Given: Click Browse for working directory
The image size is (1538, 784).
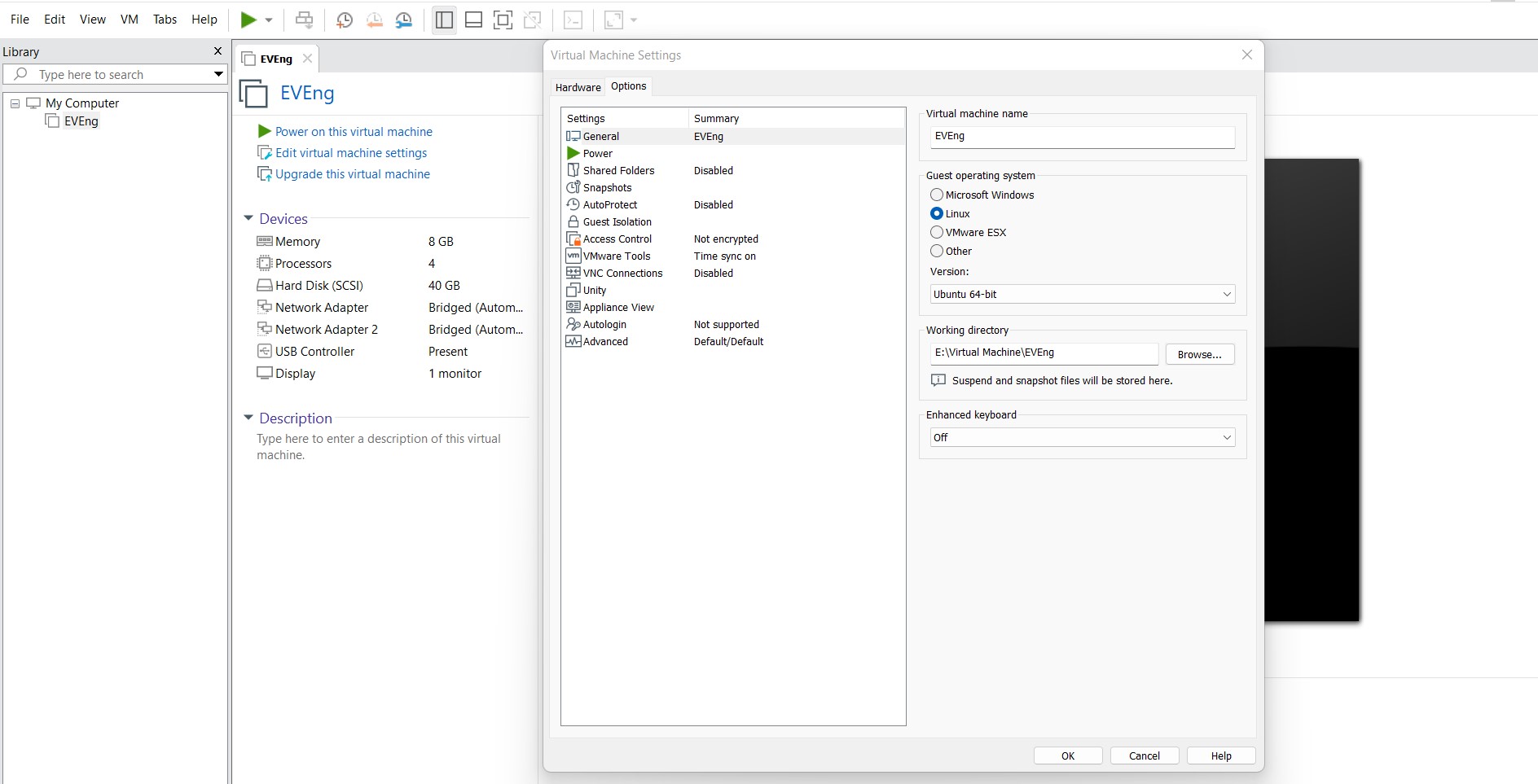Looking at the screenshot, I should (1199, 354).
